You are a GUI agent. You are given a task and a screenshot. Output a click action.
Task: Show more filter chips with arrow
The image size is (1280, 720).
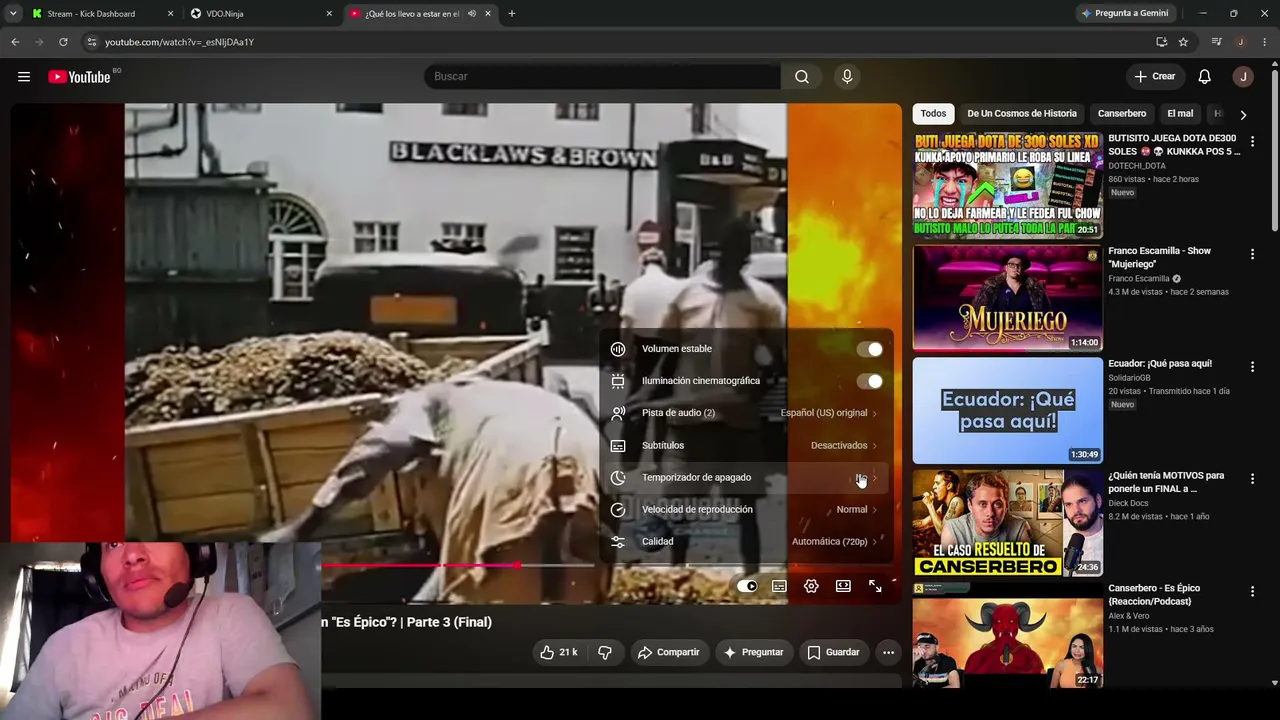(1243, 114)
